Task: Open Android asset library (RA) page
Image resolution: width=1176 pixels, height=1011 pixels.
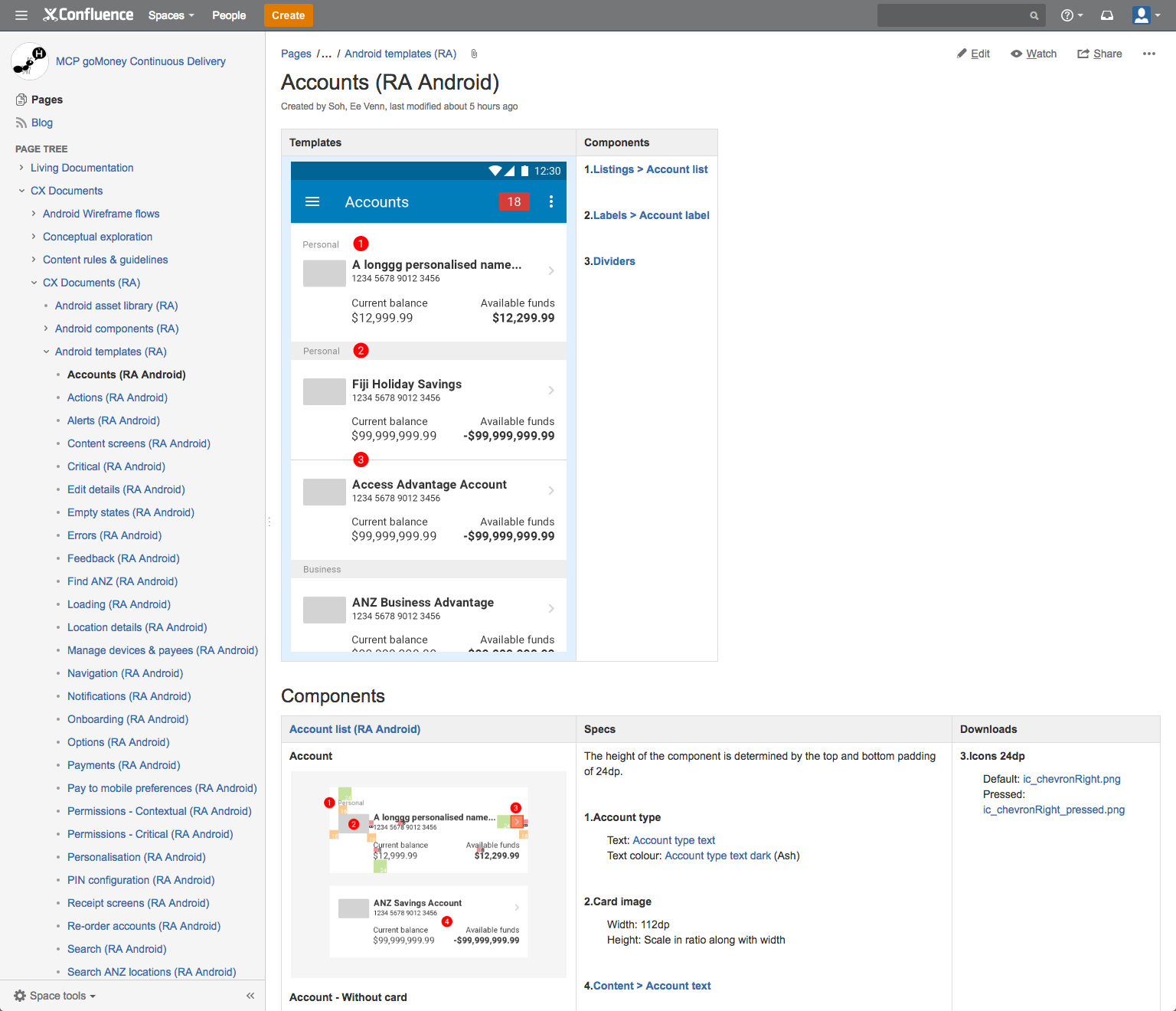Action: point(116,306)
